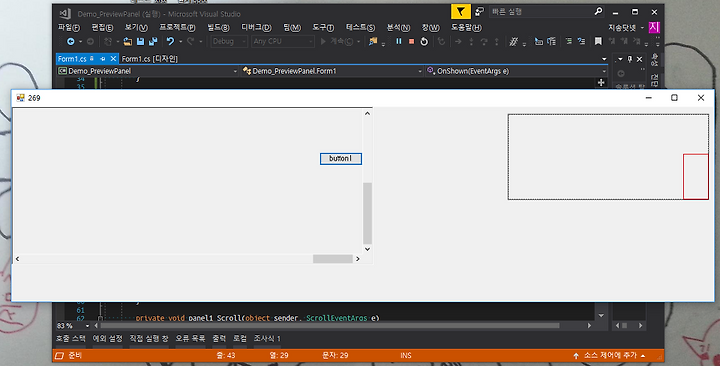Click the pin icon in side panel header
The image size is (720, 366).
click(630, 59)
